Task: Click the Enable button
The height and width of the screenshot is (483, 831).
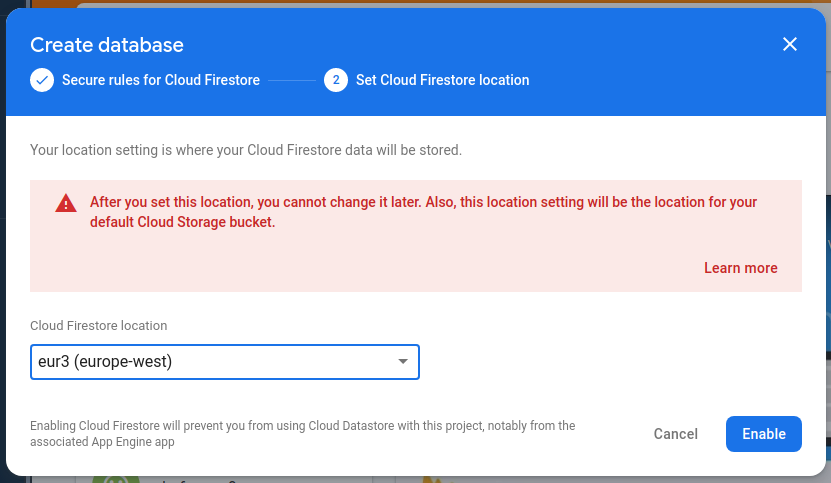Action: (x=764, y=434)
